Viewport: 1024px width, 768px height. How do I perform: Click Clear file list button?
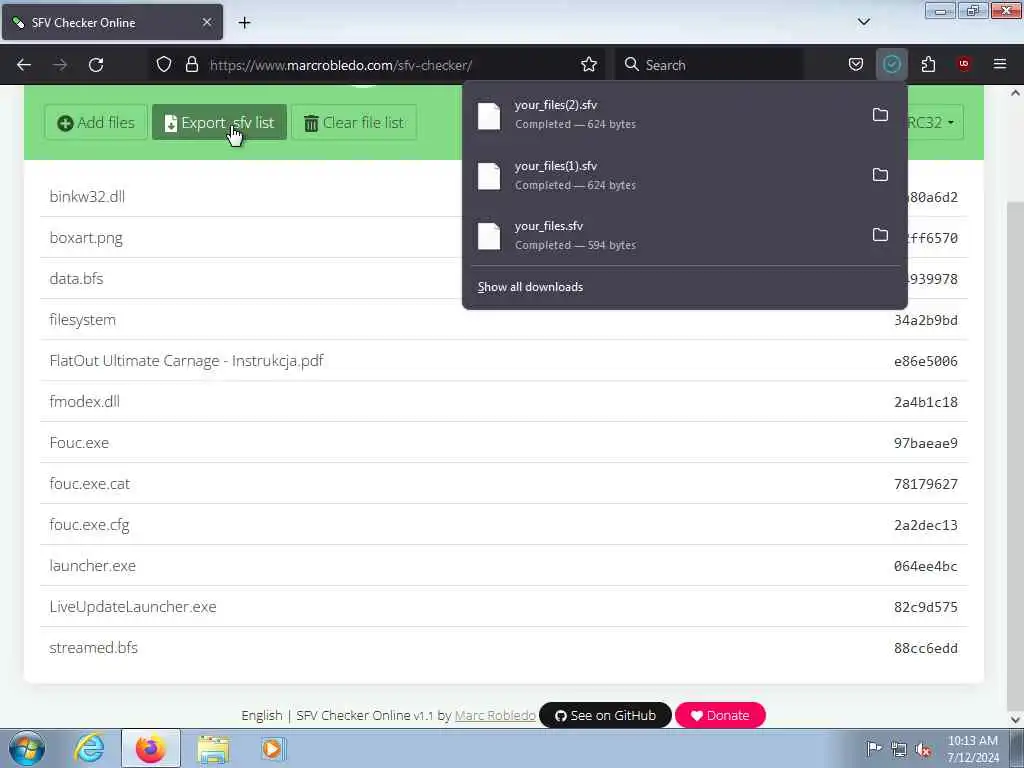point(354,122)
